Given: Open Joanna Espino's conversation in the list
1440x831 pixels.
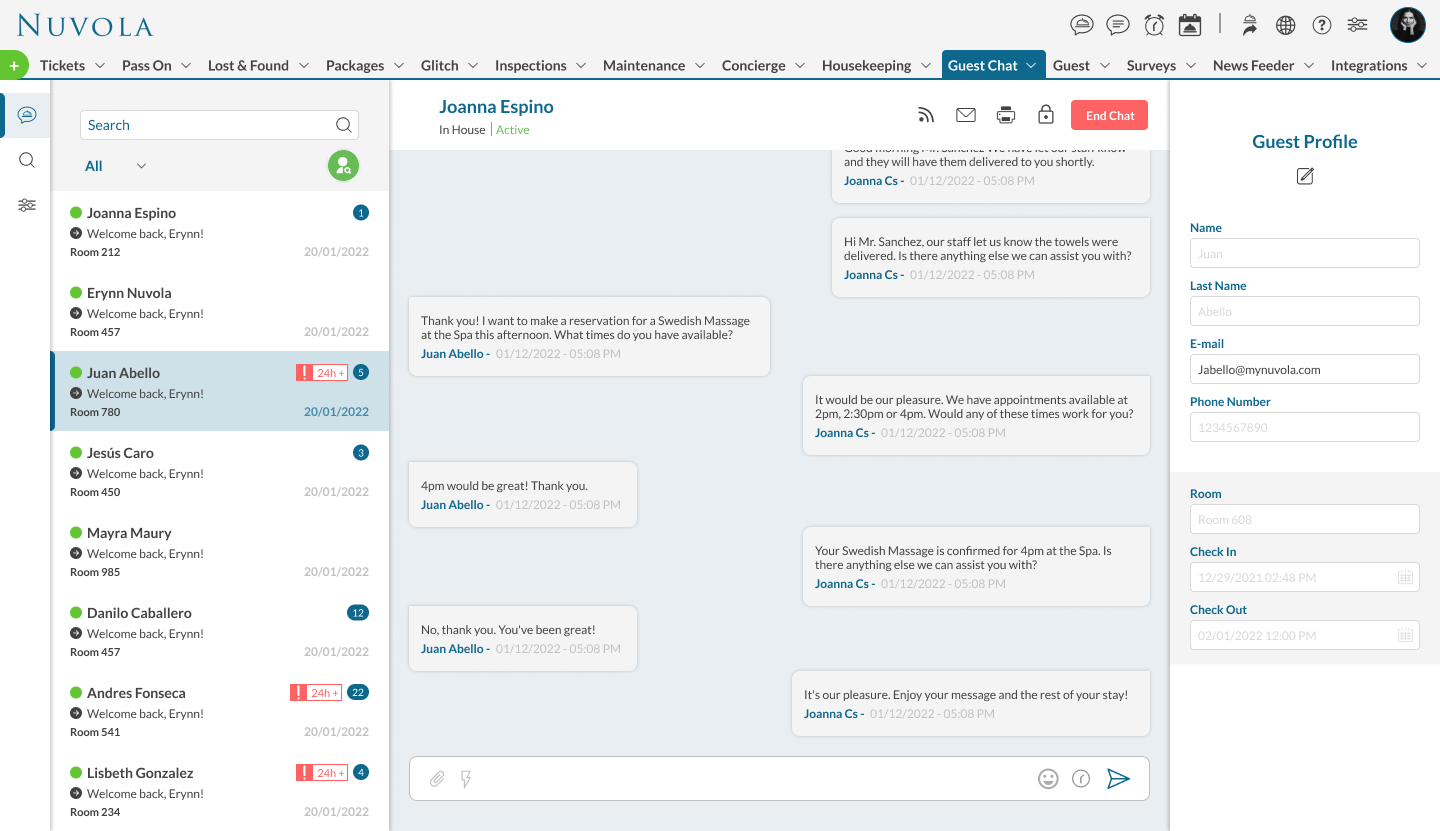Looking at the screenshot, I should pos(220,231).
